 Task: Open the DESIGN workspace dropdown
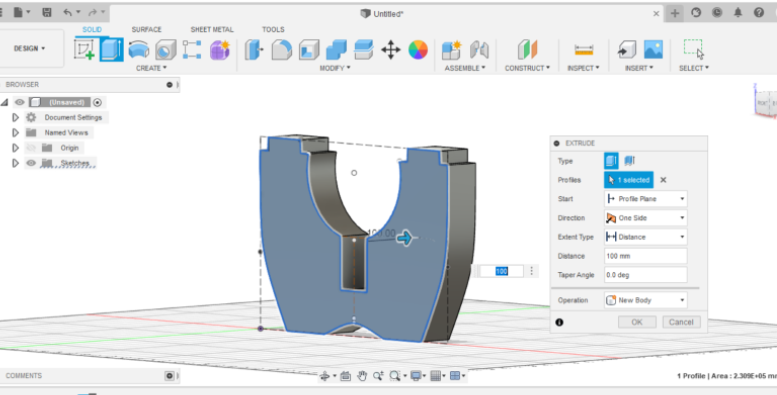point(30,49)
